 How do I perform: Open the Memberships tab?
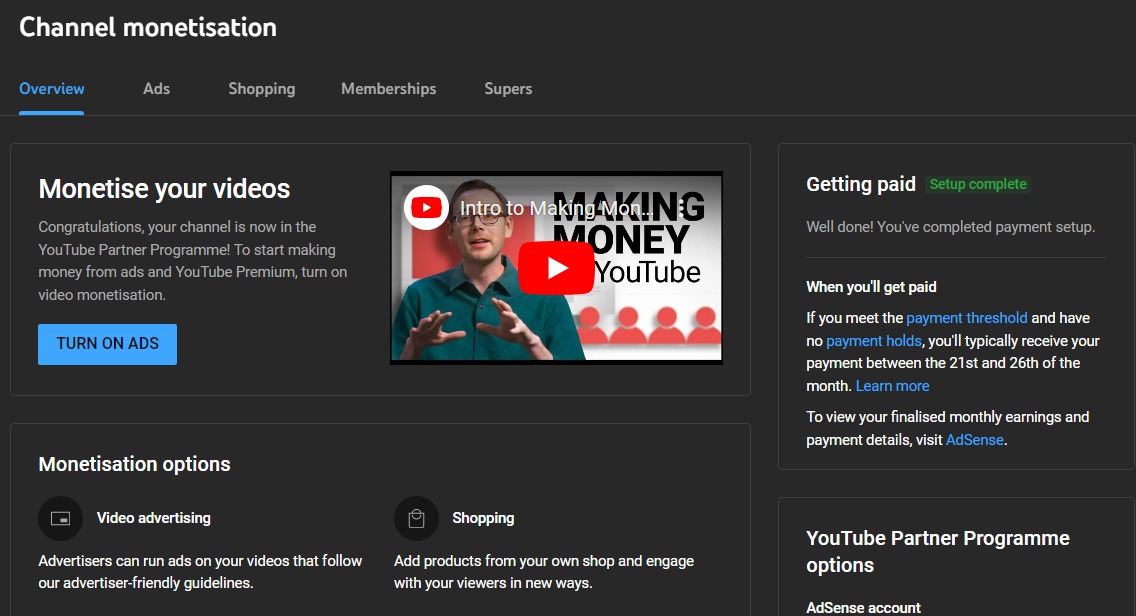tap(388, 88)
